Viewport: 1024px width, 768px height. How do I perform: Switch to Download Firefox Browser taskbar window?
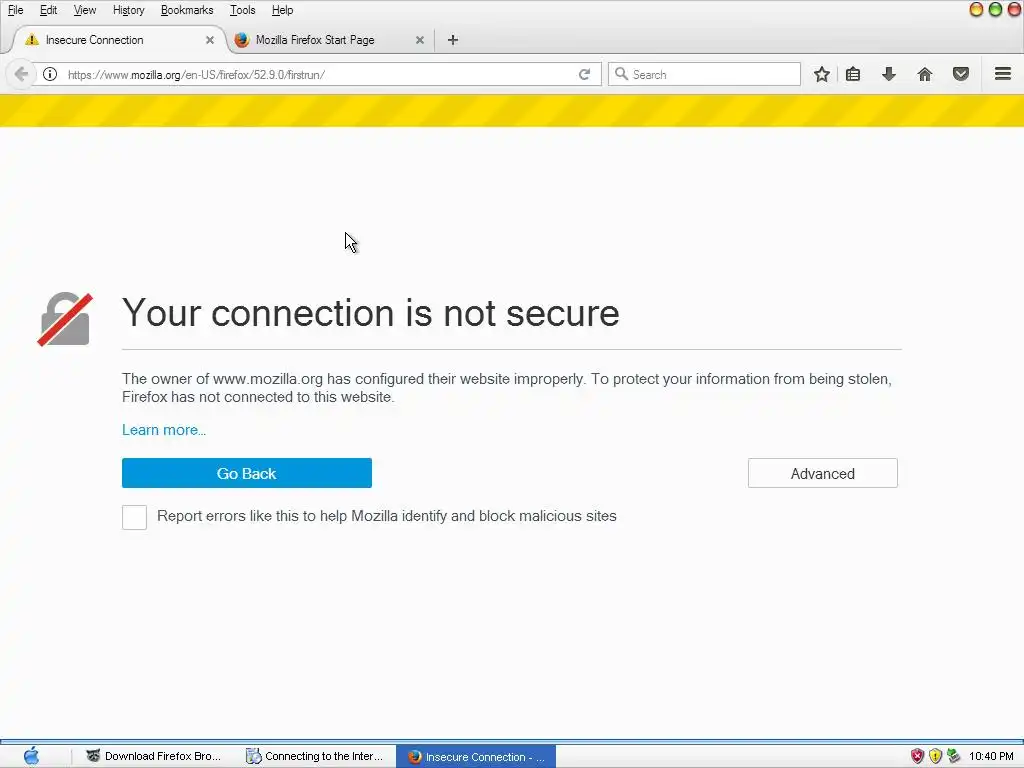point(155,756)
